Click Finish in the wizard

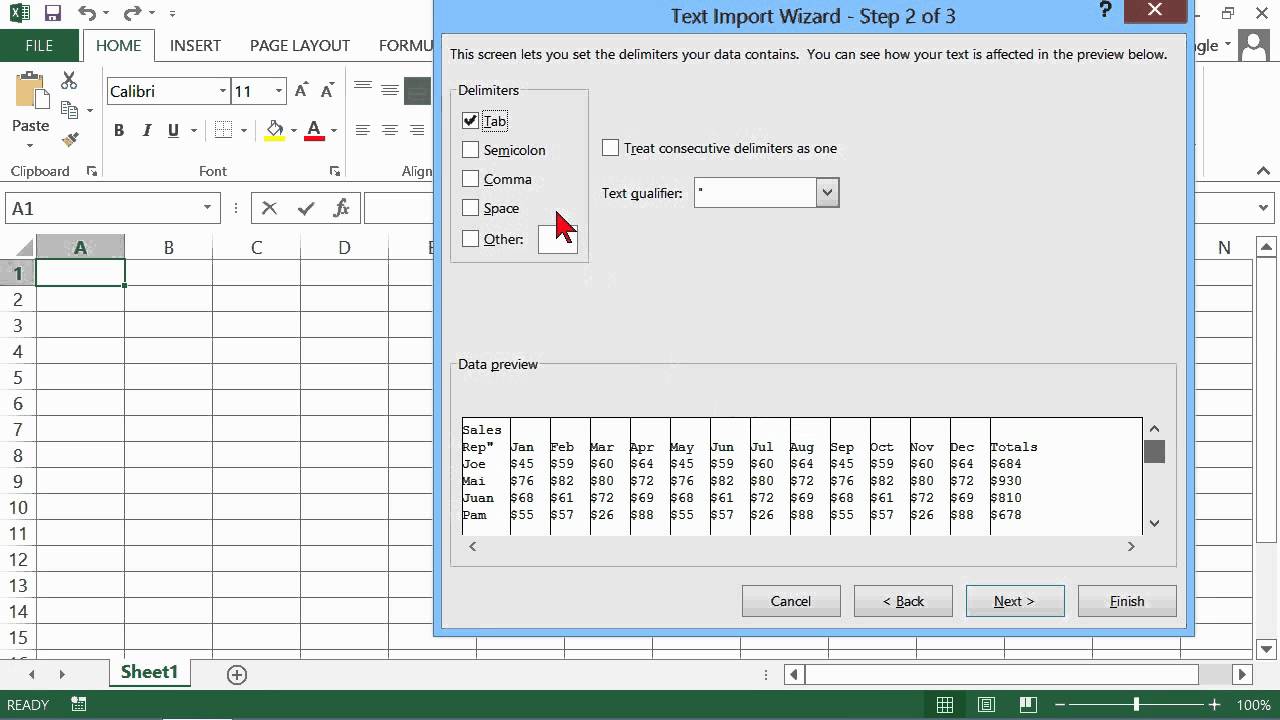pos(1127,601)
